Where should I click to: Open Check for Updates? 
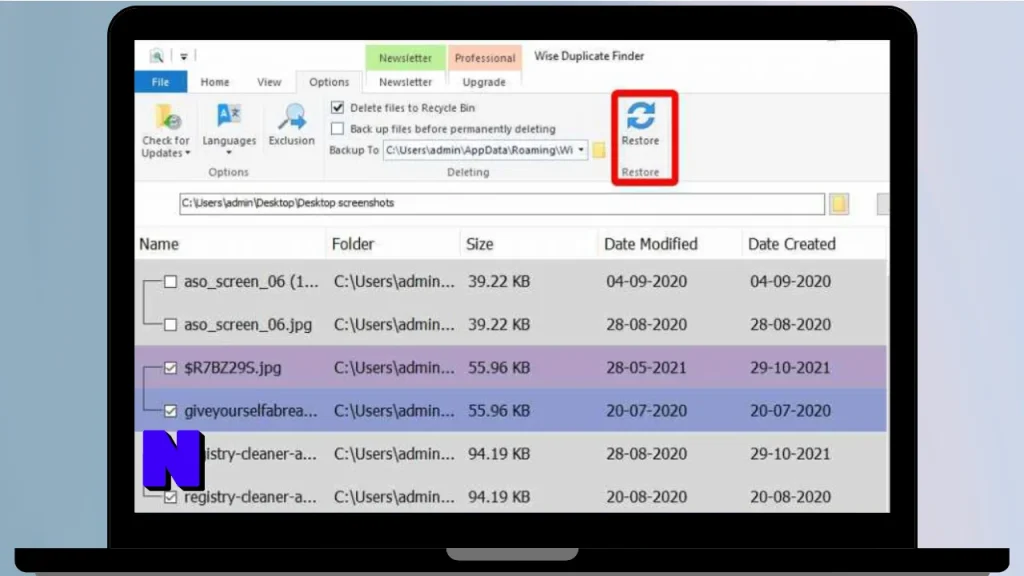(166, 131)
